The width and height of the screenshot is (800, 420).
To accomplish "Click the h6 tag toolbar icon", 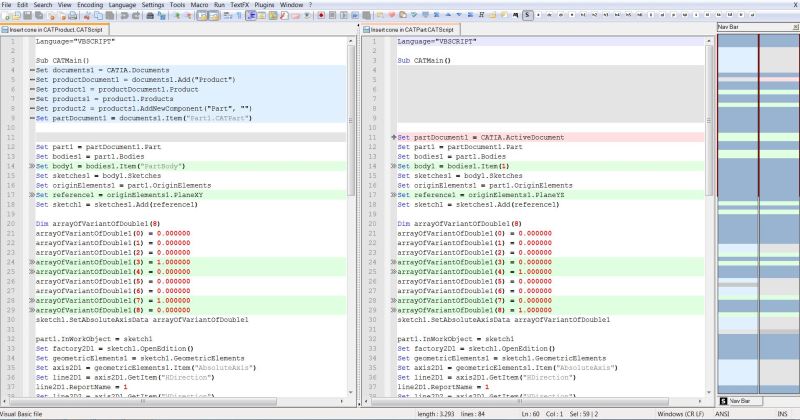I will point(639,15).
